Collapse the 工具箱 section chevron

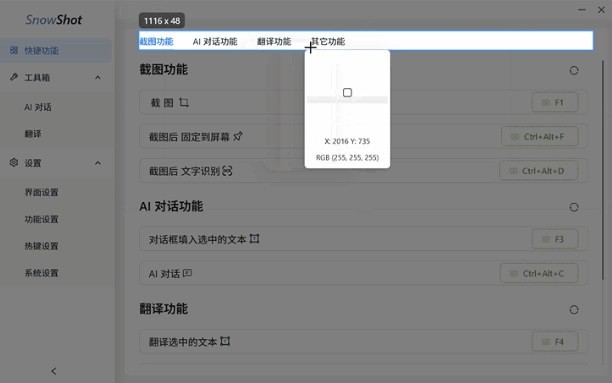click(98, 77)
